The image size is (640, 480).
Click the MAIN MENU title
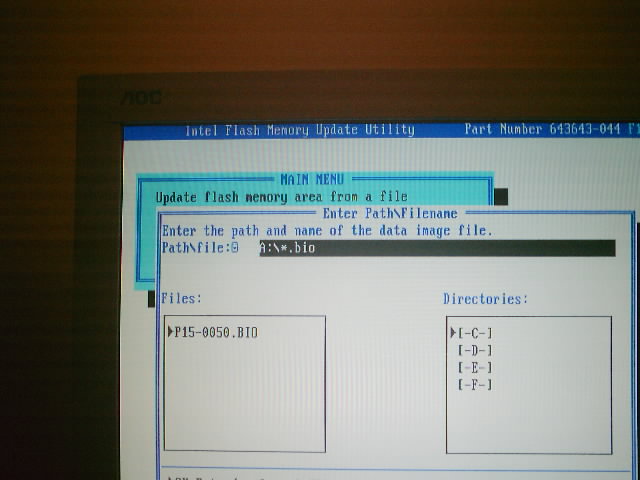[x=312, y=179]
